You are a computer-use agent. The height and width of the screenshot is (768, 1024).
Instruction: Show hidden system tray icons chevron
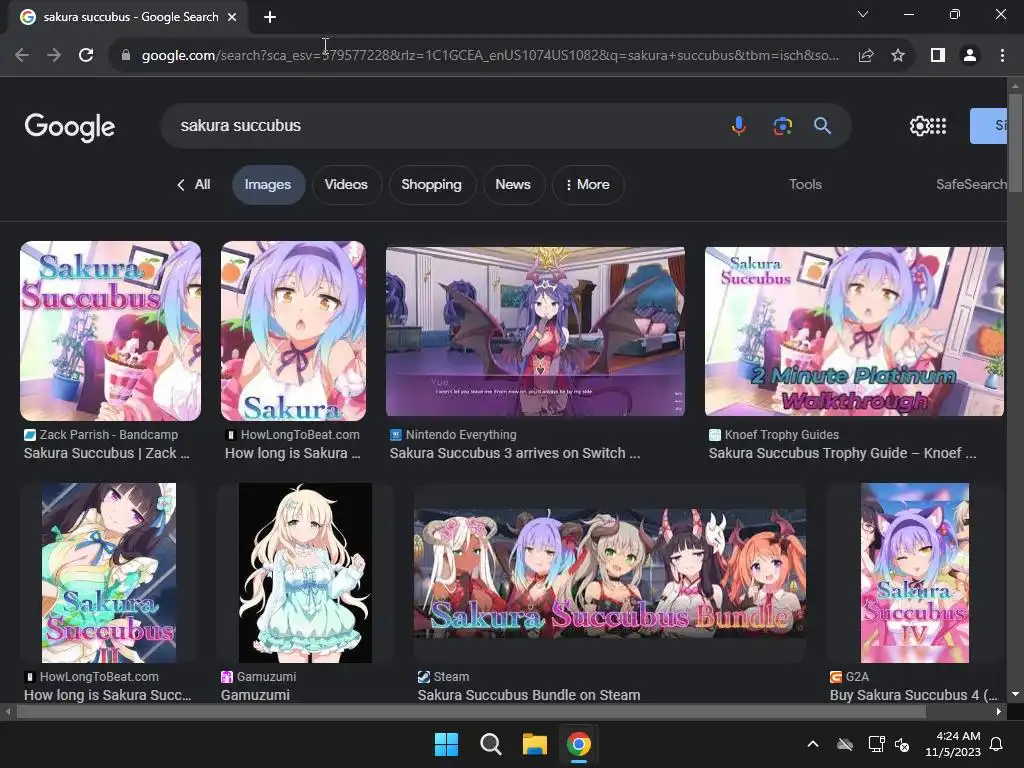(813, 744)
